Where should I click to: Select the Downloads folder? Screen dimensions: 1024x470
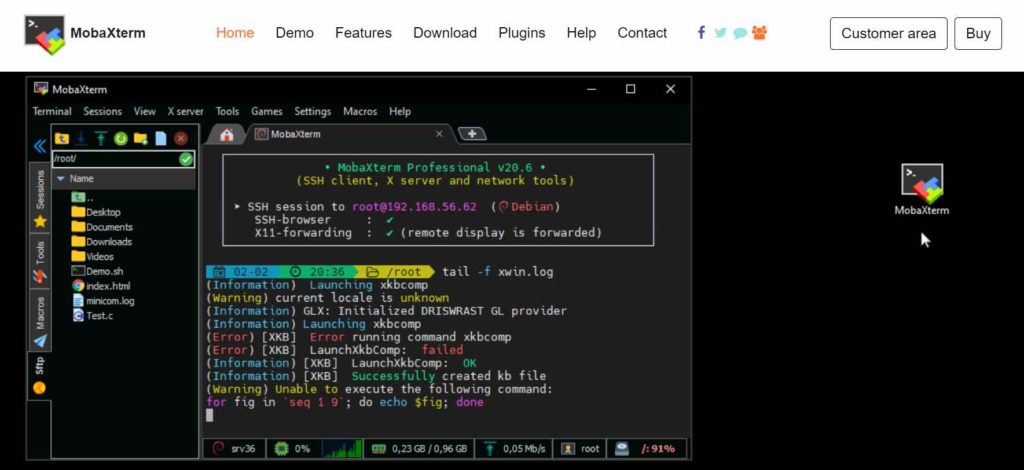(x=102, y=242)
